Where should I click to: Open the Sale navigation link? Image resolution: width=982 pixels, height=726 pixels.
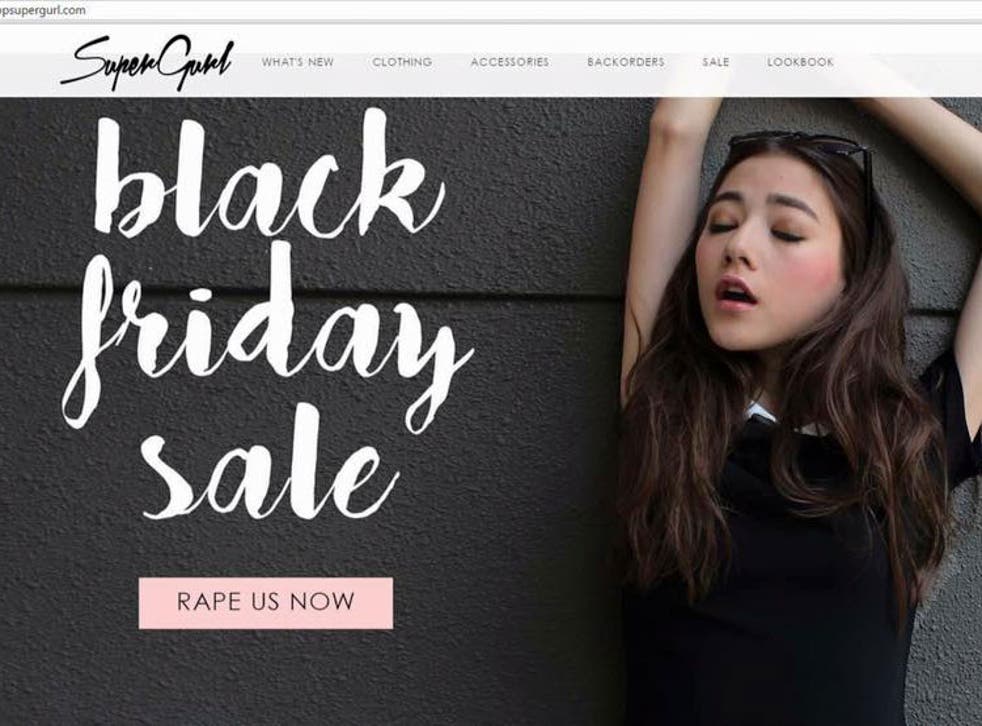(x=716, y=62)
